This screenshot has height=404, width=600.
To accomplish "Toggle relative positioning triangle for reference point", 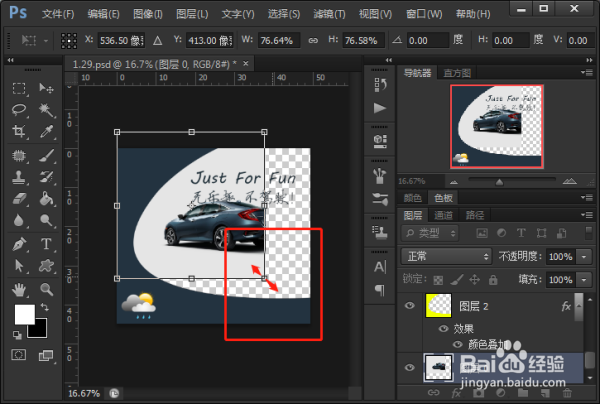I will (x=157, y=41).
